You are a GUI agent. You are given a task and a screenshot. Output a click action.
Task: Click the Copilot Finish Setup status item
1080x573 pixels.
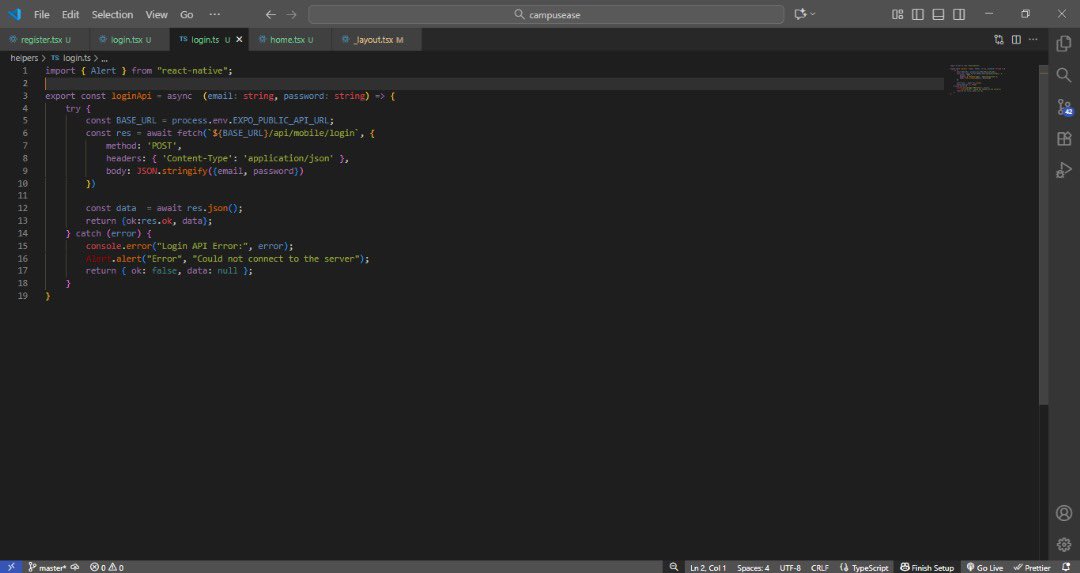click(x=927, y=567)
